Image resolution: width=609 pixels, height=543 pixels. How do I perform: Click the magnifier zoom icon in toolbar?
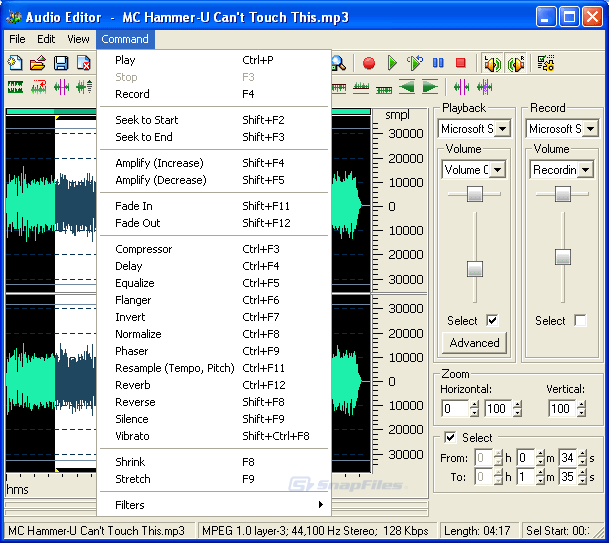click(x=339, y=63)
